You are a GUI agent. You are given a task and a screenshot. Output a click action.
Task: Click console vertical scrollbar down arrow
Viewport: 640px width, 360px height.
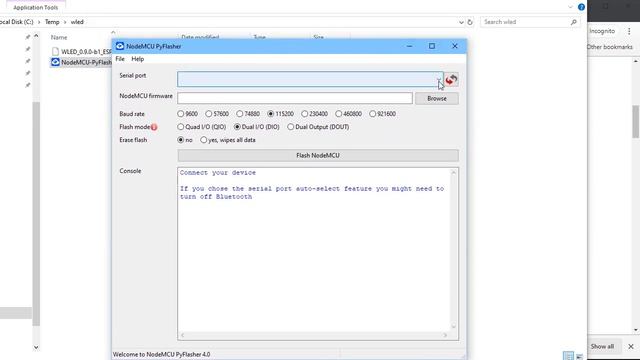[x=453, y=326]
